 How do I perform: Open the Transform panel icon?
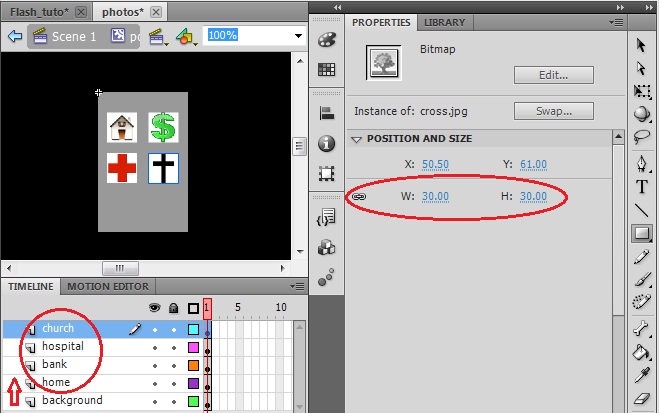pos(327,173)
